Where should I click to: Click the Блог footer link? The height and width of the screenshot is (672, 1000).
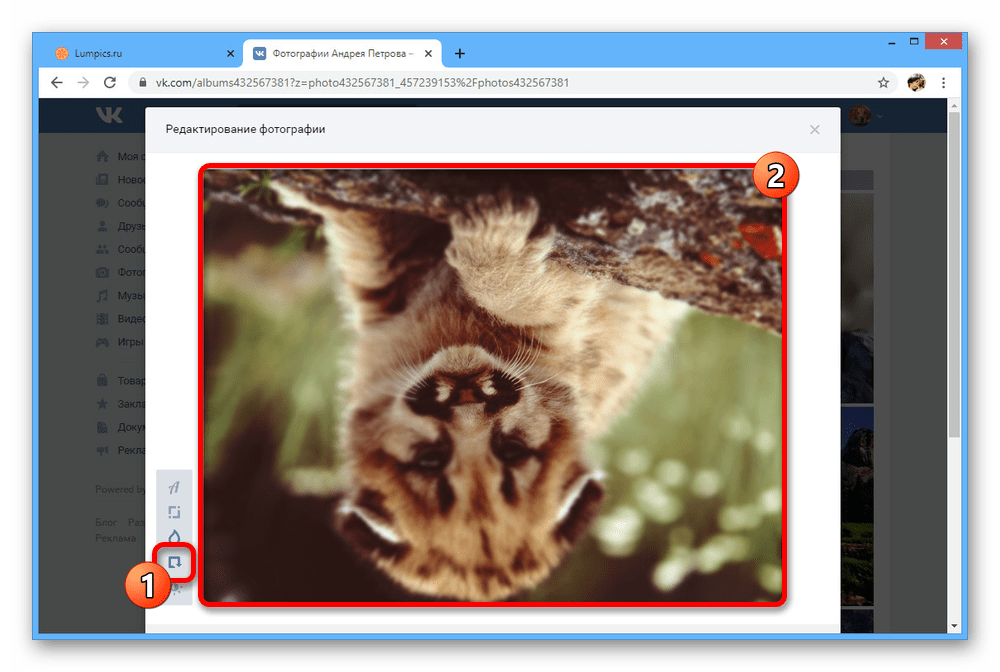tap(106, 522)
